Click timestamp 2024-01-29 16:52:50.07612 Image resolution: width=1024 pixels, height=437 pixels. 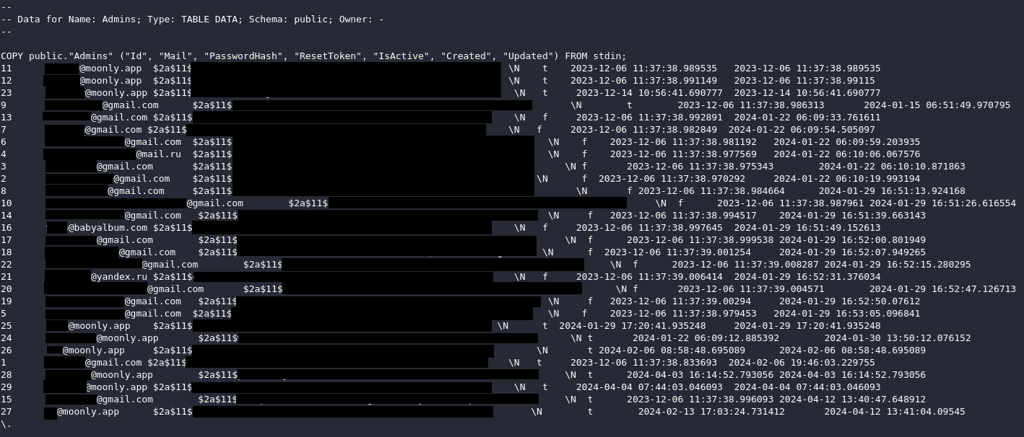850,301
